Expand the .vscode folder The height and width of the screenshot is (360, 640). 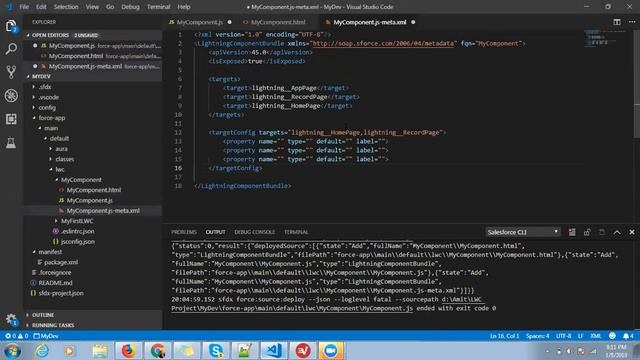tap(93, 97)
